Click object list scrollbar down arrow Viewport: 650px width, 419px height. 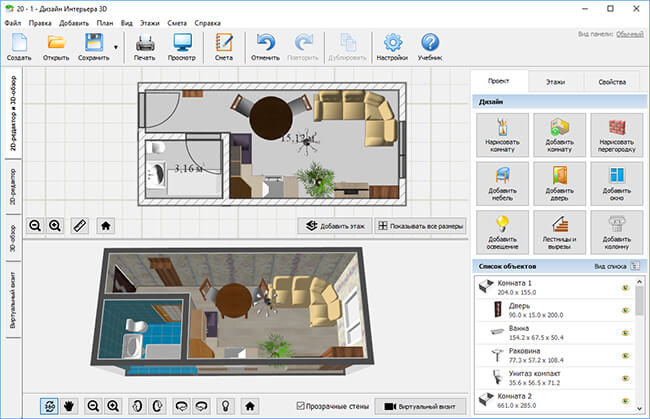pyautogui.click(x=639, y=408)
